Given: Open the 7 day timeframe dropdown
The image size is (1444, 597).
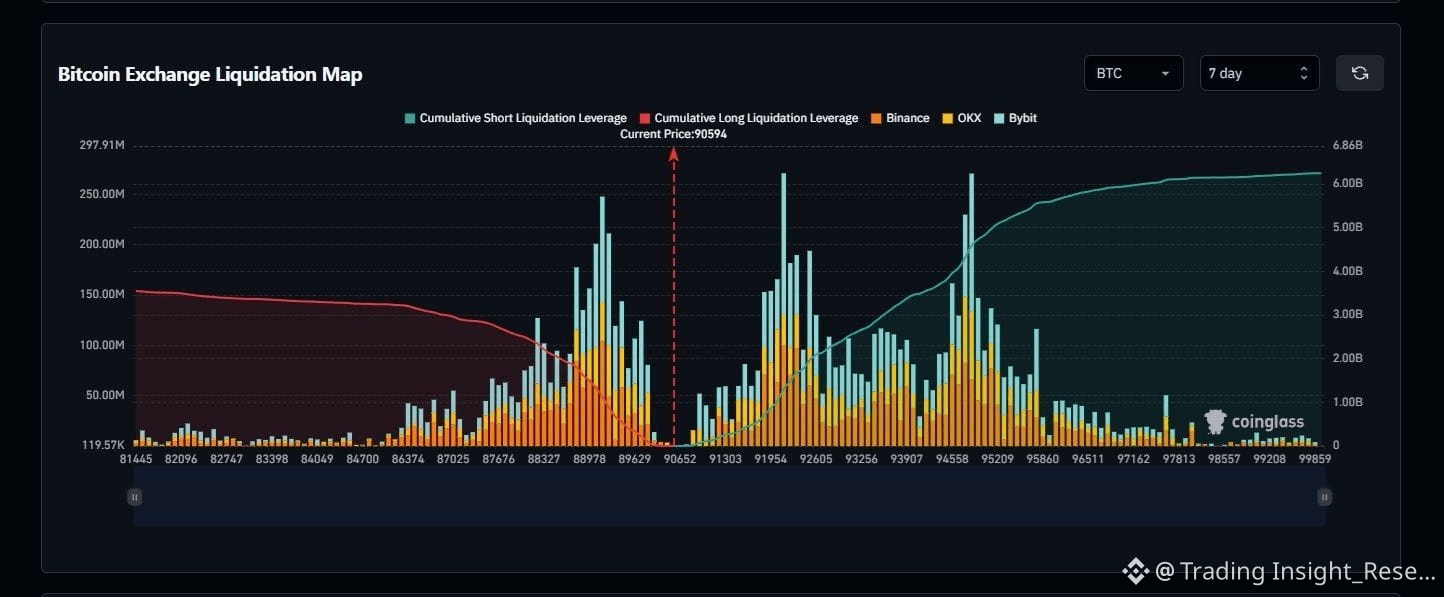Looking at the screenshot, I should point(1259,73).
